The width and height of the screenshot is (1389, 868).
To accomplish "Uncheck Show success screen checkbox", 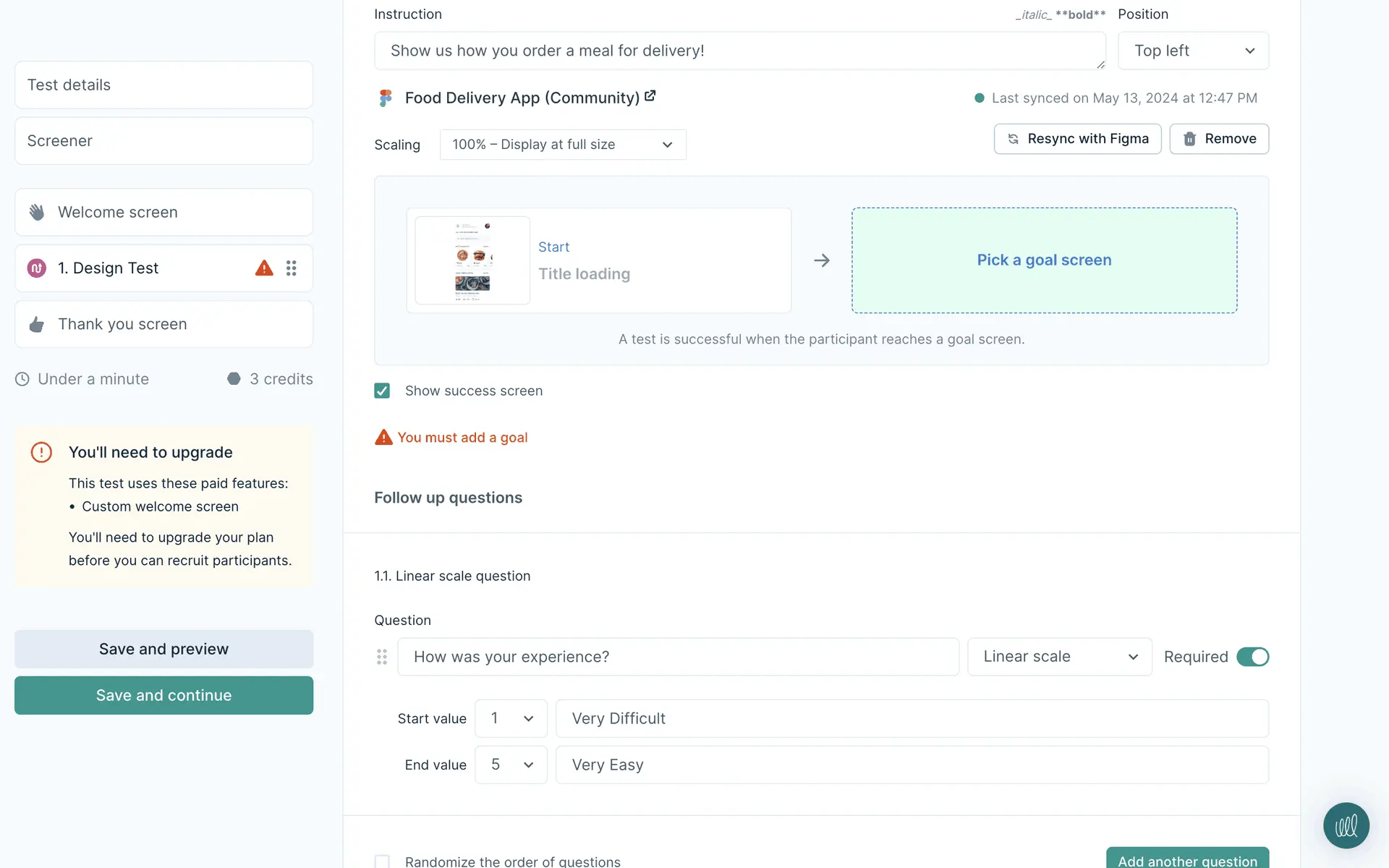I will pyautogui.click(x=382, y=391).
